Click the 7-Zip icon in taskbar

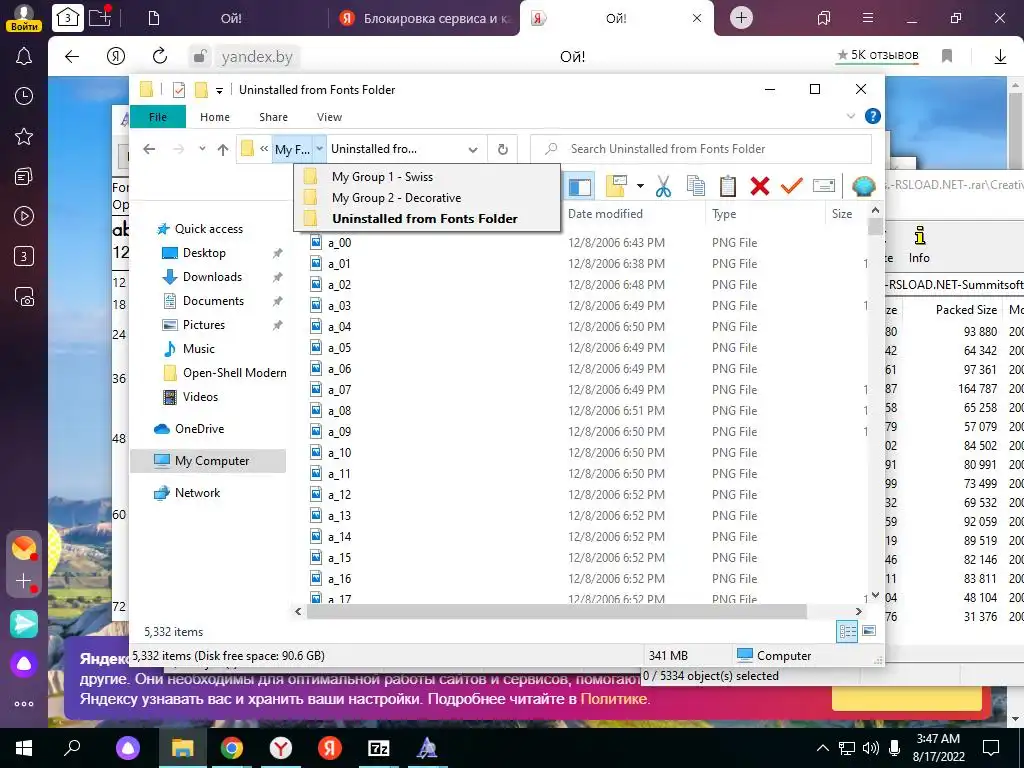[379, 748]
